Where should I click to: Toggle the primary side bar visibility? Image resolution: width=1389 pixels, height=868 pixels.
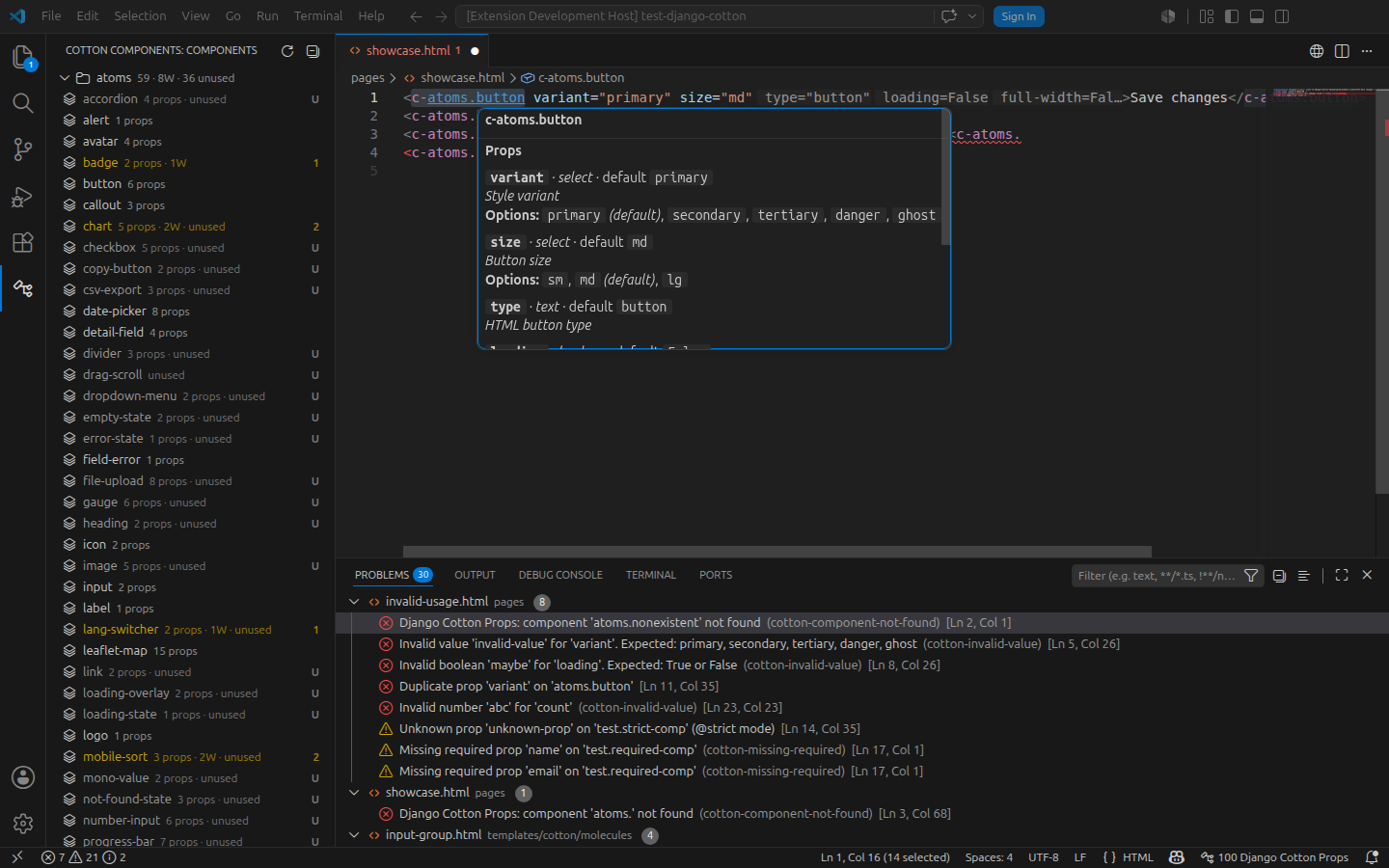[1232, 16]
